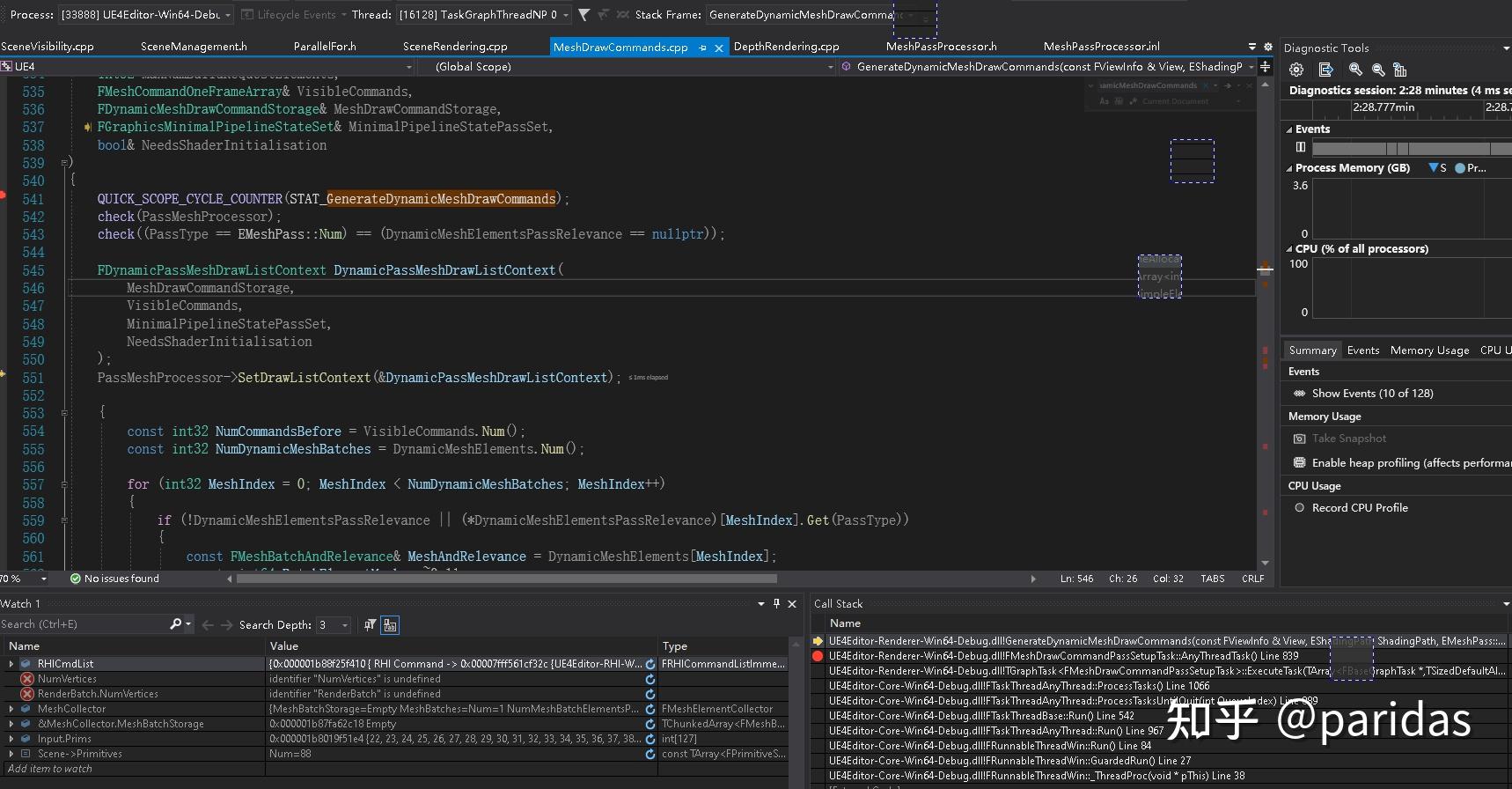Click the pause icon in the Events track
The image size is (1512, 789).
point(1300,148)
